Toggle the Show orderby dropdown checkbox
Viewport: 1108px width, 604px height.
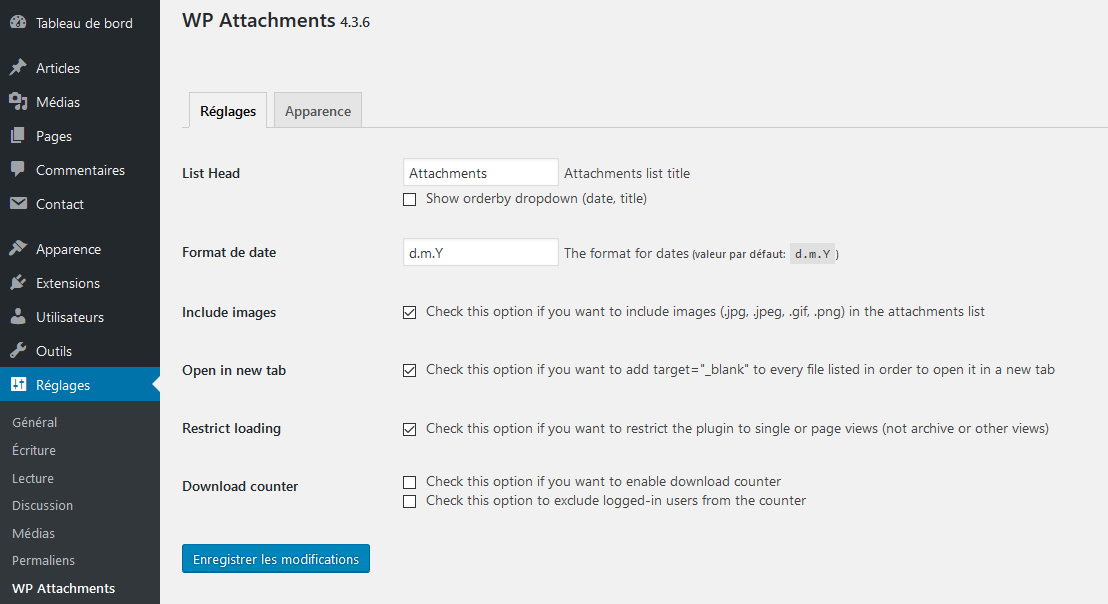(x=409, y=200)
